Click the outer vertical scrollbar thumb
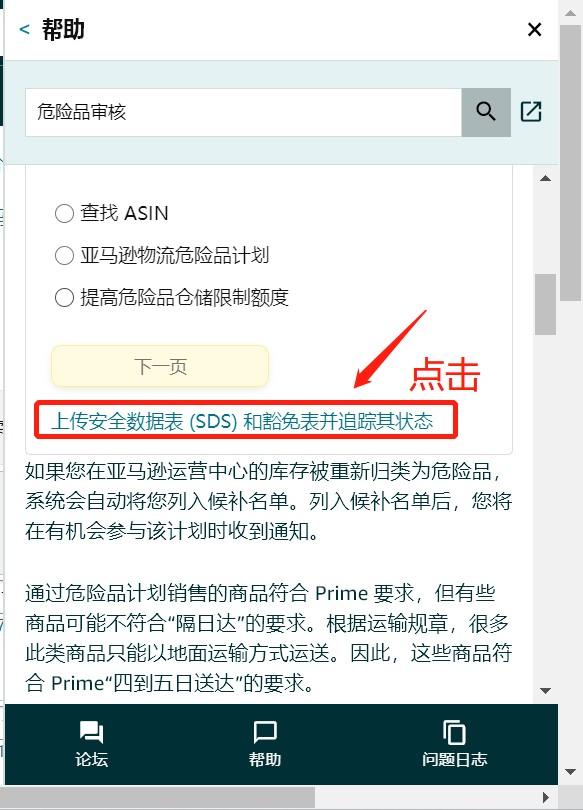Screen dimensions: 583x810 click(x=571, y=161)
